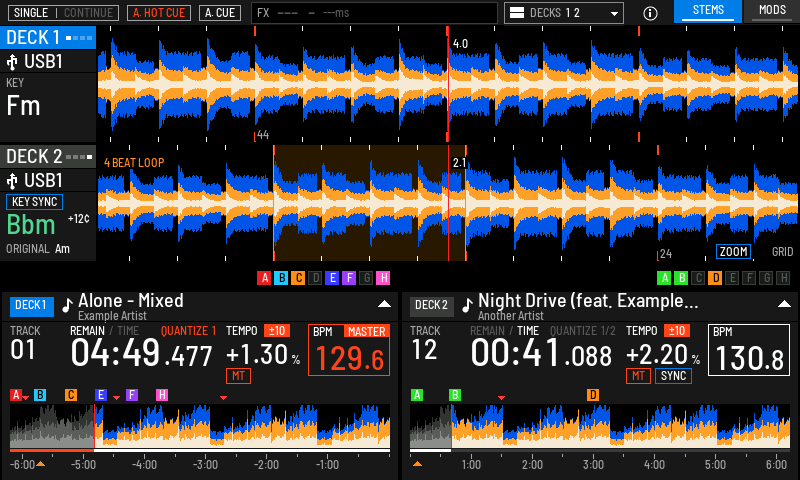Image resolution: width=800 pixels, height=480 pixels.
Task: Select gray hot cue H for Deck 2
Action: click(x=784, y=278)
